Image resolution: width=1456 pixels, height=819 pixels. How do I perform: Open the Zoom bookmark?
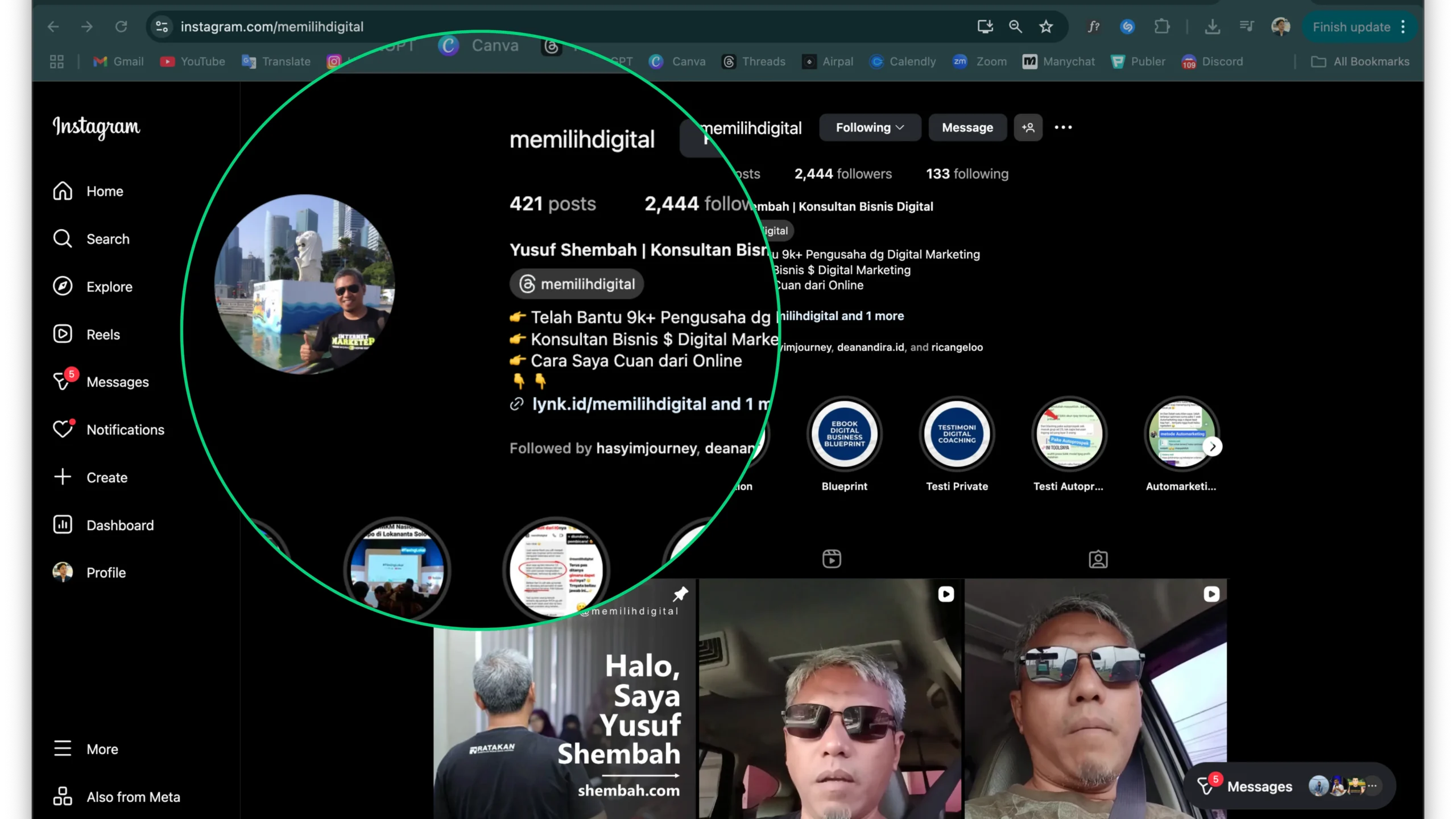point(979,61)
